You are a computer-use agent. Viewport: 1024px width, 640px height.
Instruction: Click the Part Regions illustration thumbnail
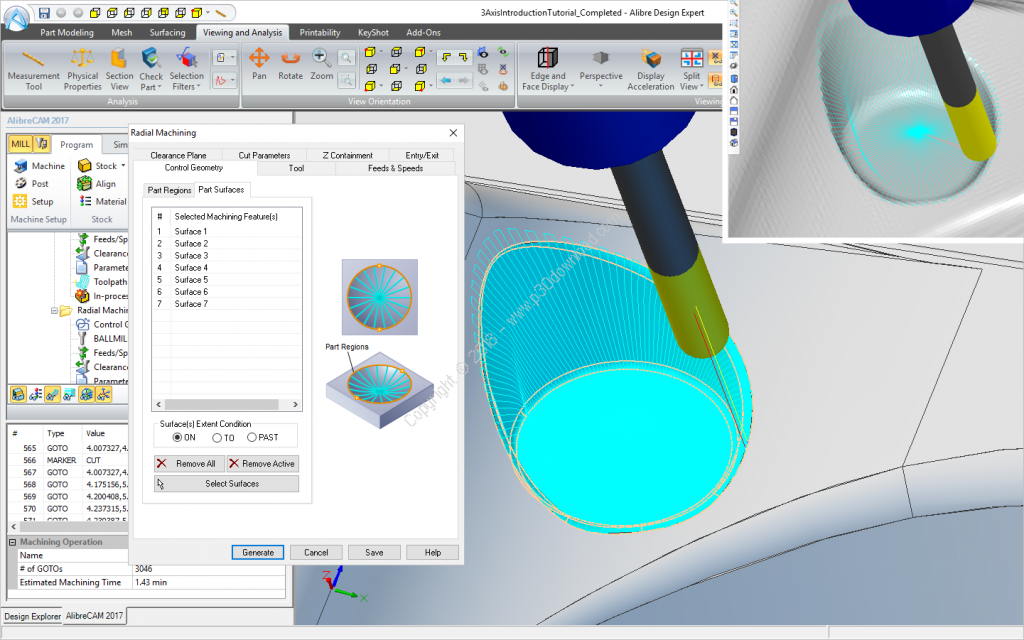point(379,390)
